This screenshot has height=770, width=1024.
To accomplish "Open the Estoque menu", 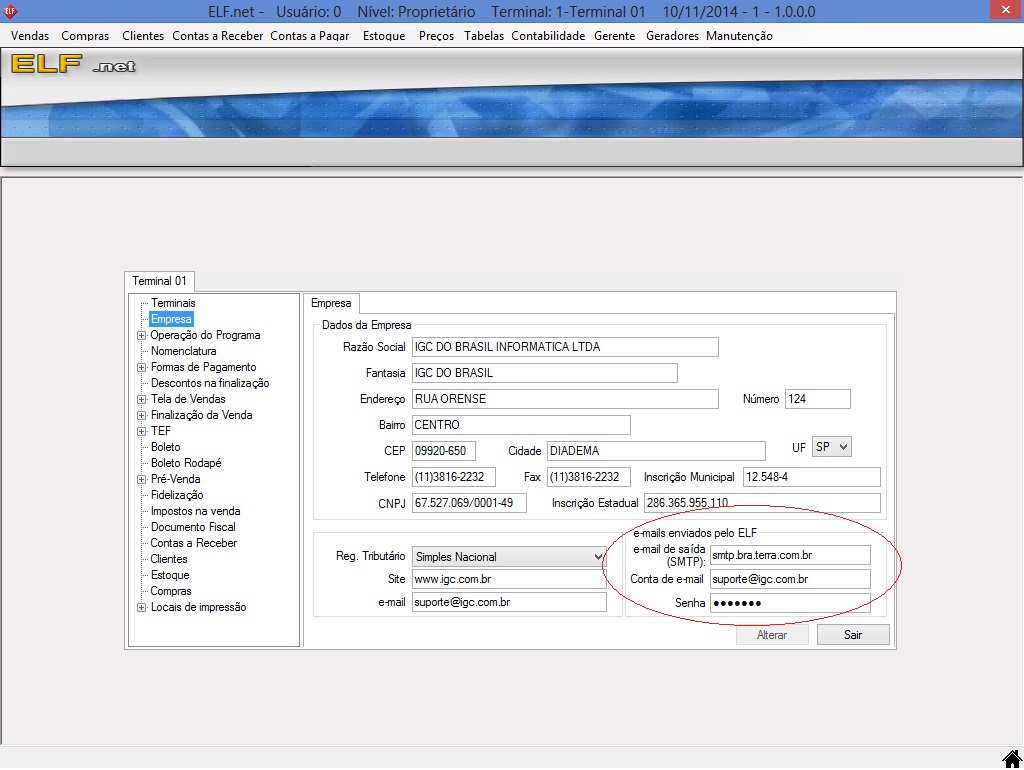I will 384,36.
